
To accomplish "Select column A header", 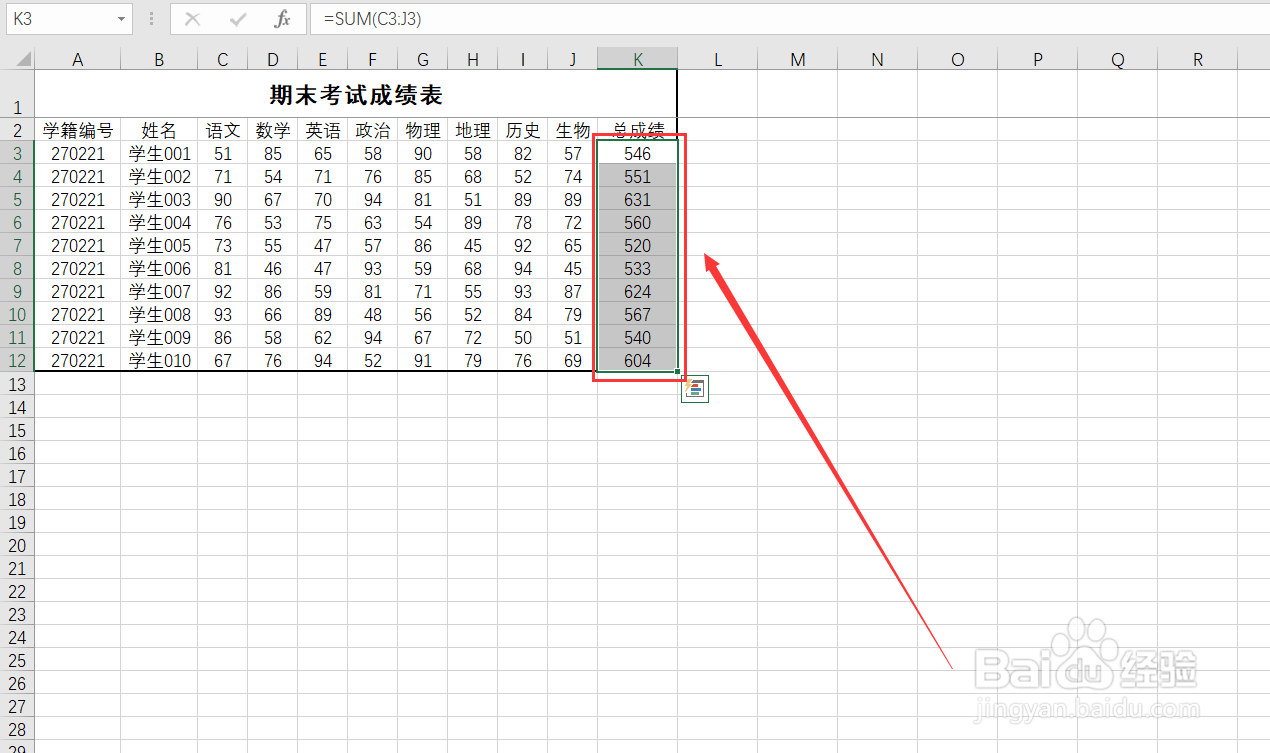I will (77, 58).
